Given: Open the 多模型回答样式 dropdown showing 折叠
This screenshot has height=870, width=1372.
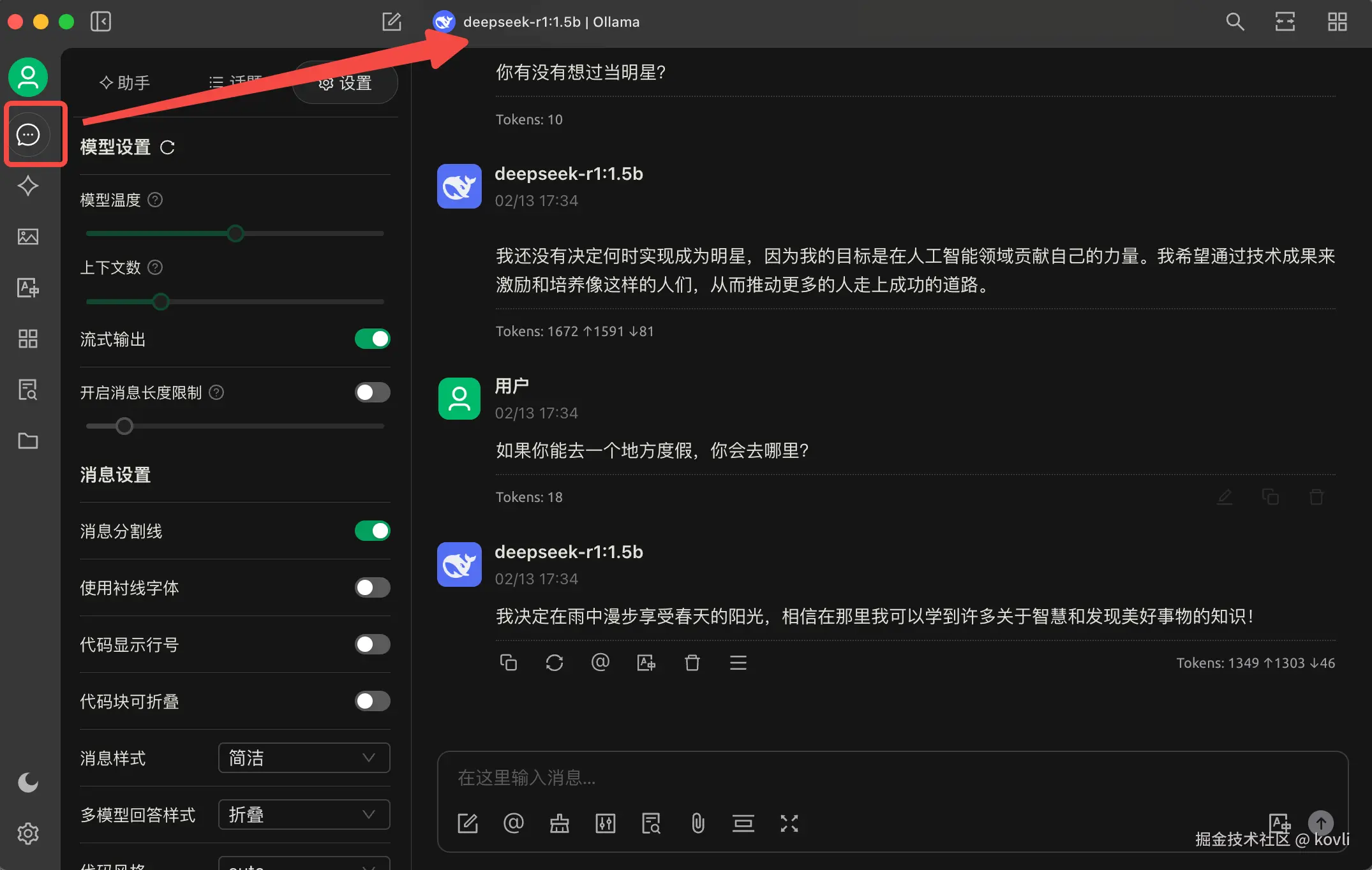Looking at the screenshot, I should pyautogui.click(x=303, y=815).
